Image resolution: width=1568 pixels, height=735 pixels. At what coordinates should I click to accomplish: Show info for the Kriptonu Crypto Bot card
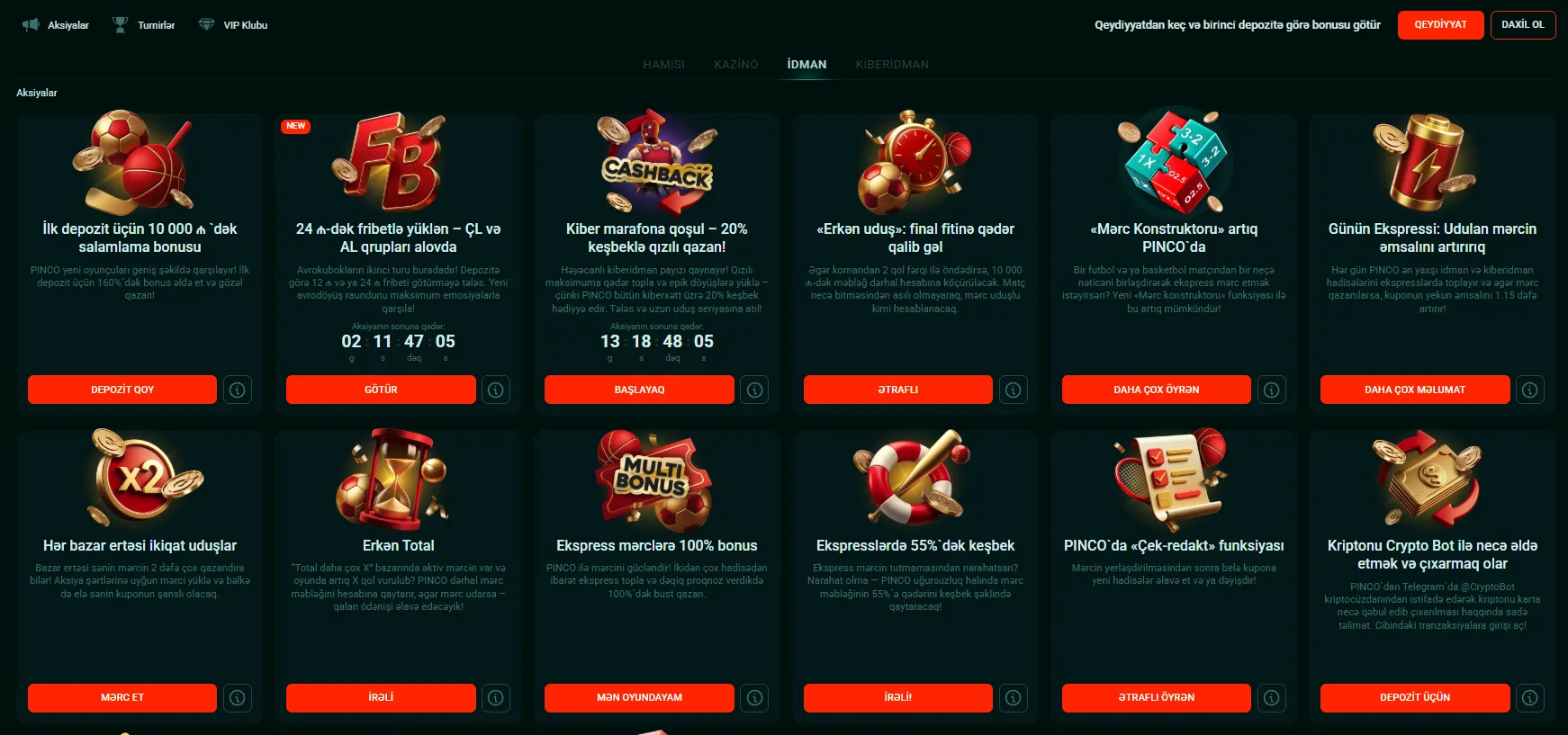1530,697
